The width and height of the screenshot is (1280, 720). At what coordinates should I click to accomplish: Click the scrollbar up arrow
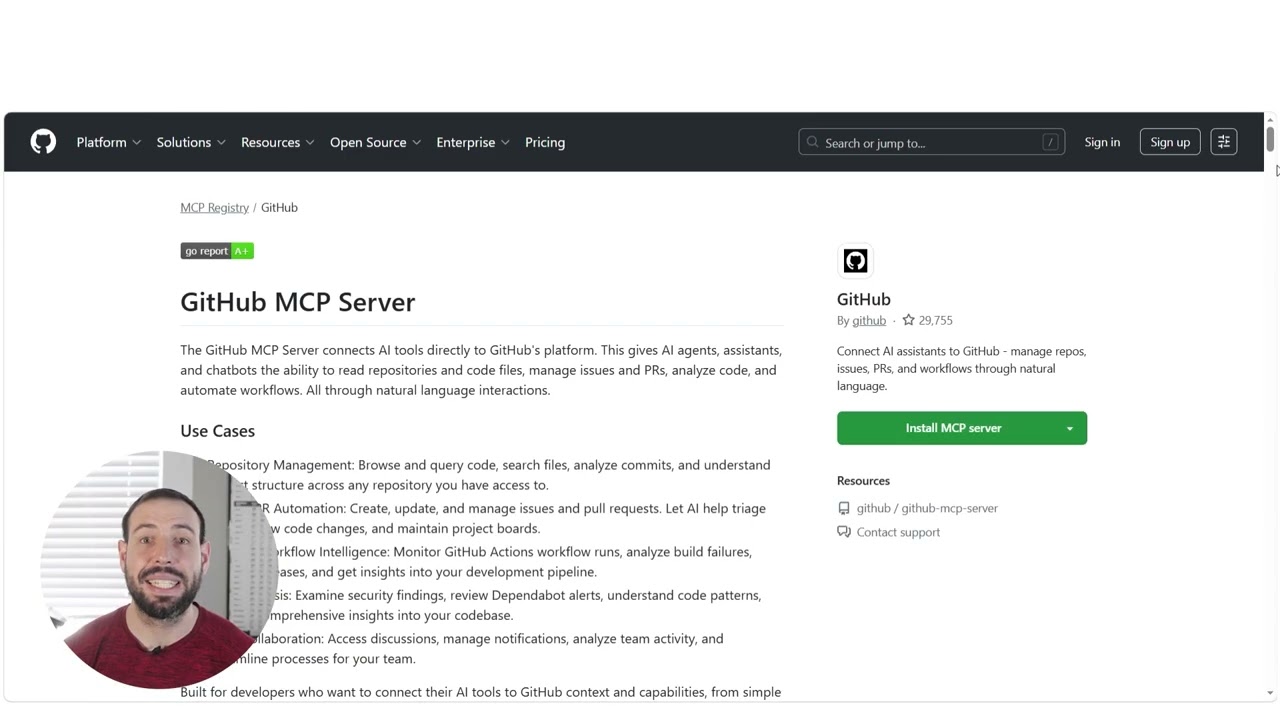click(1270, 119)
